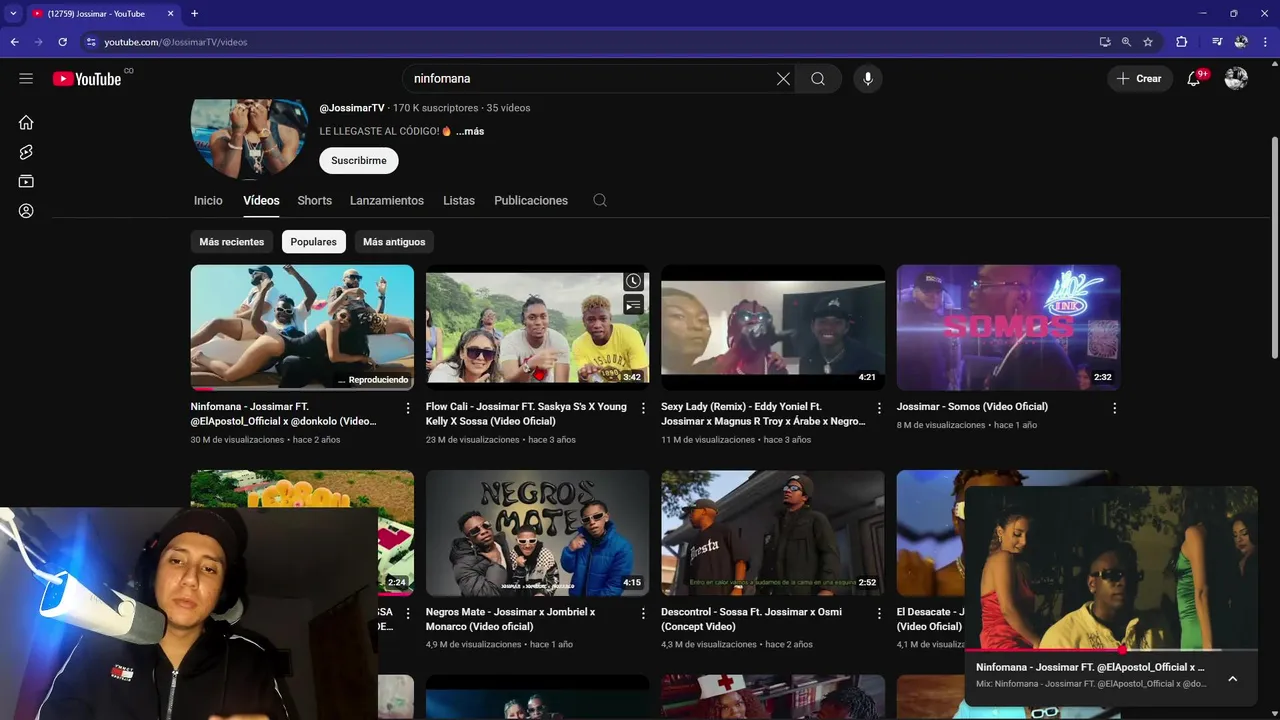The image size is (1280, 720).
Task: Open browser zoom magnifier icon in address bar
Action: tap(1126, 42)
